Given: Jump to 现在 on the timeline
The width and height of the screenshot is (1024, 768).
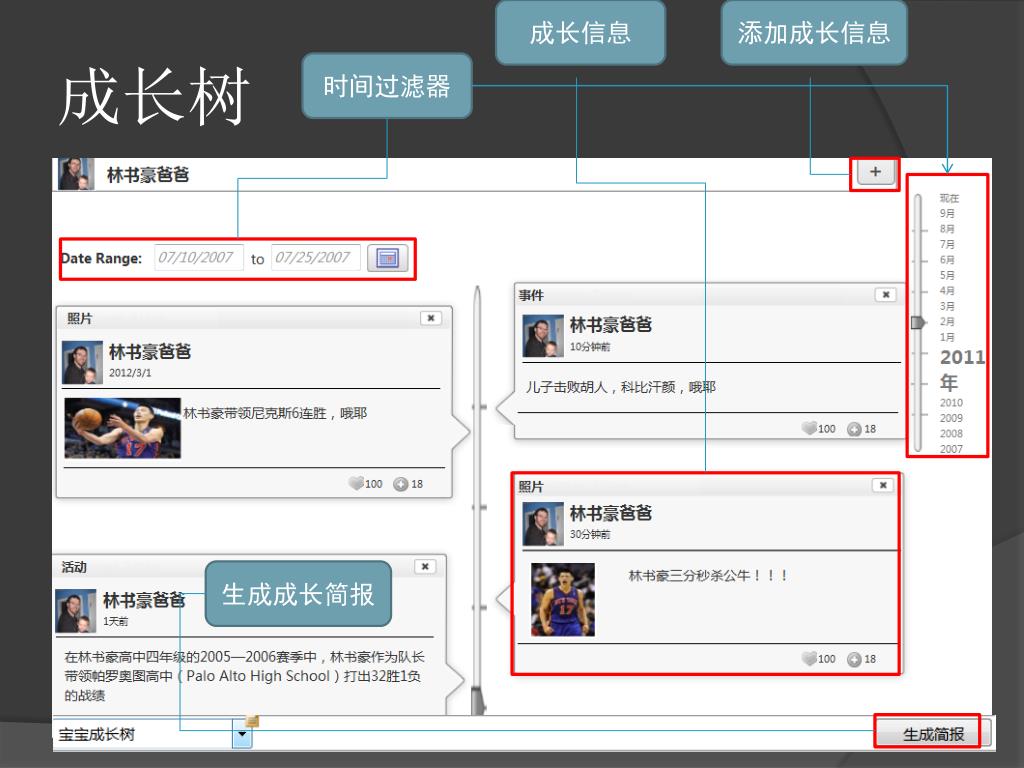Looking at the screenshot, I should [x=949, y=198].
